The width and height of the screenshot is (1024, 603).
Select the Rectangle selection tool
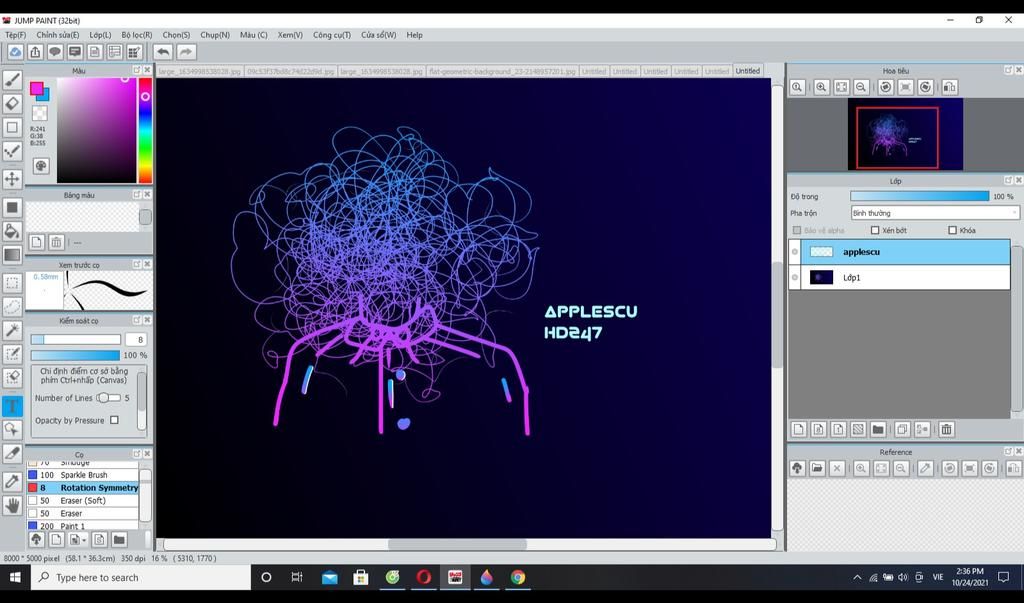(x=12, y=283)
